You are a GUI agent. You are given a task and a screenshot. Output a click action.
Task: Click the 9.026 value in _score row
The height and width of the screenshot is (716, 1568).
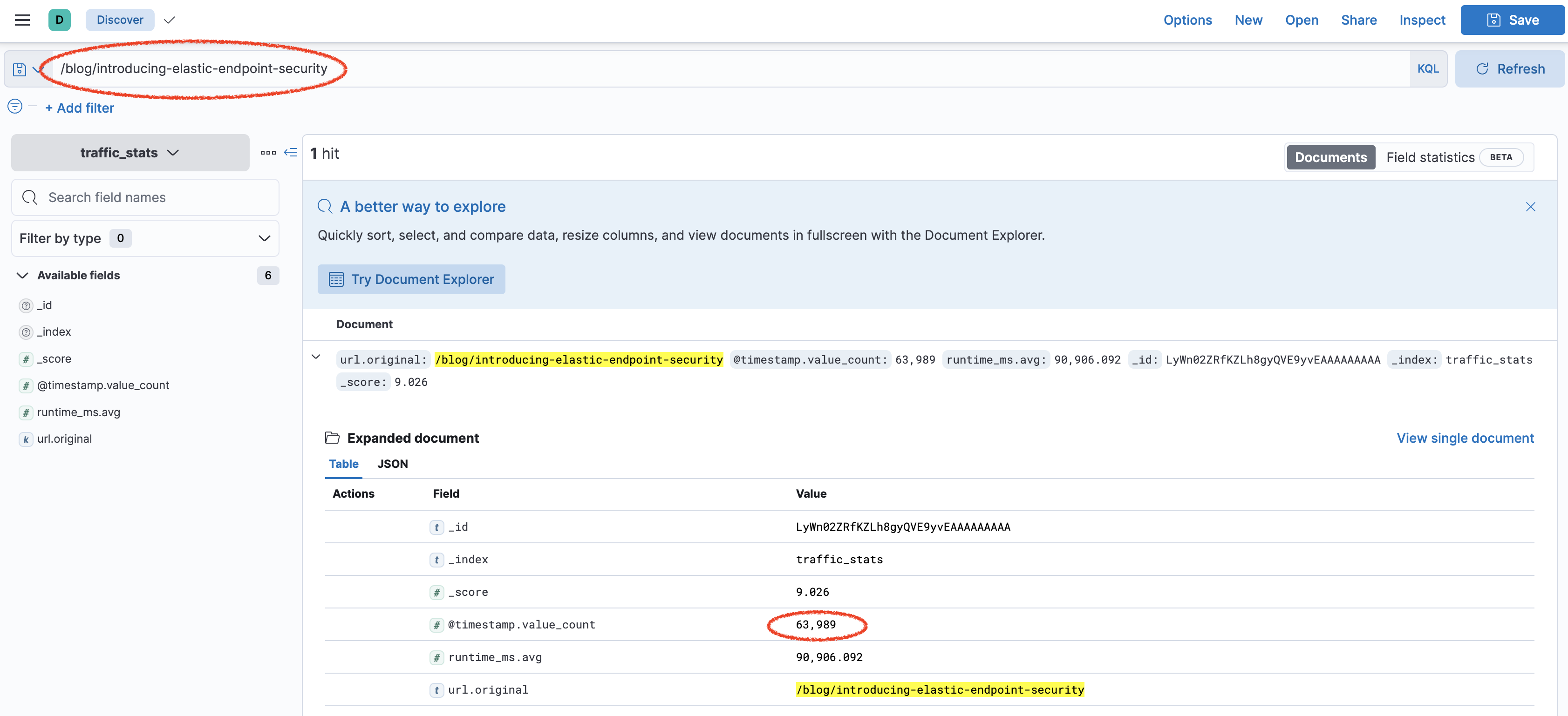pyautogui.click(x=812, y=593)
